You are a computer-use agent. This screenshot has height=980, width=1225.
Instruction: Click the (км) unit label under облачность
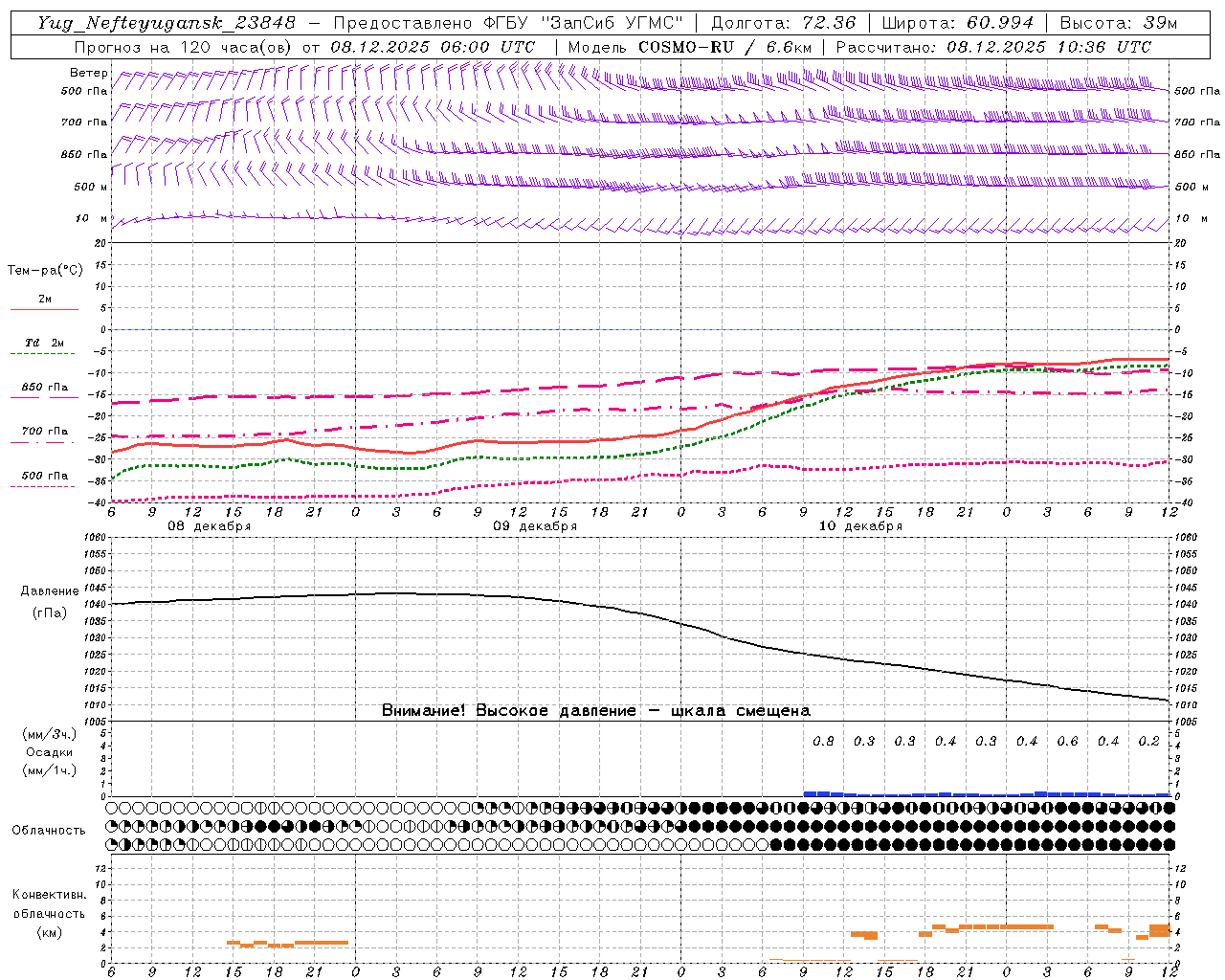click(x=49, y=932)
